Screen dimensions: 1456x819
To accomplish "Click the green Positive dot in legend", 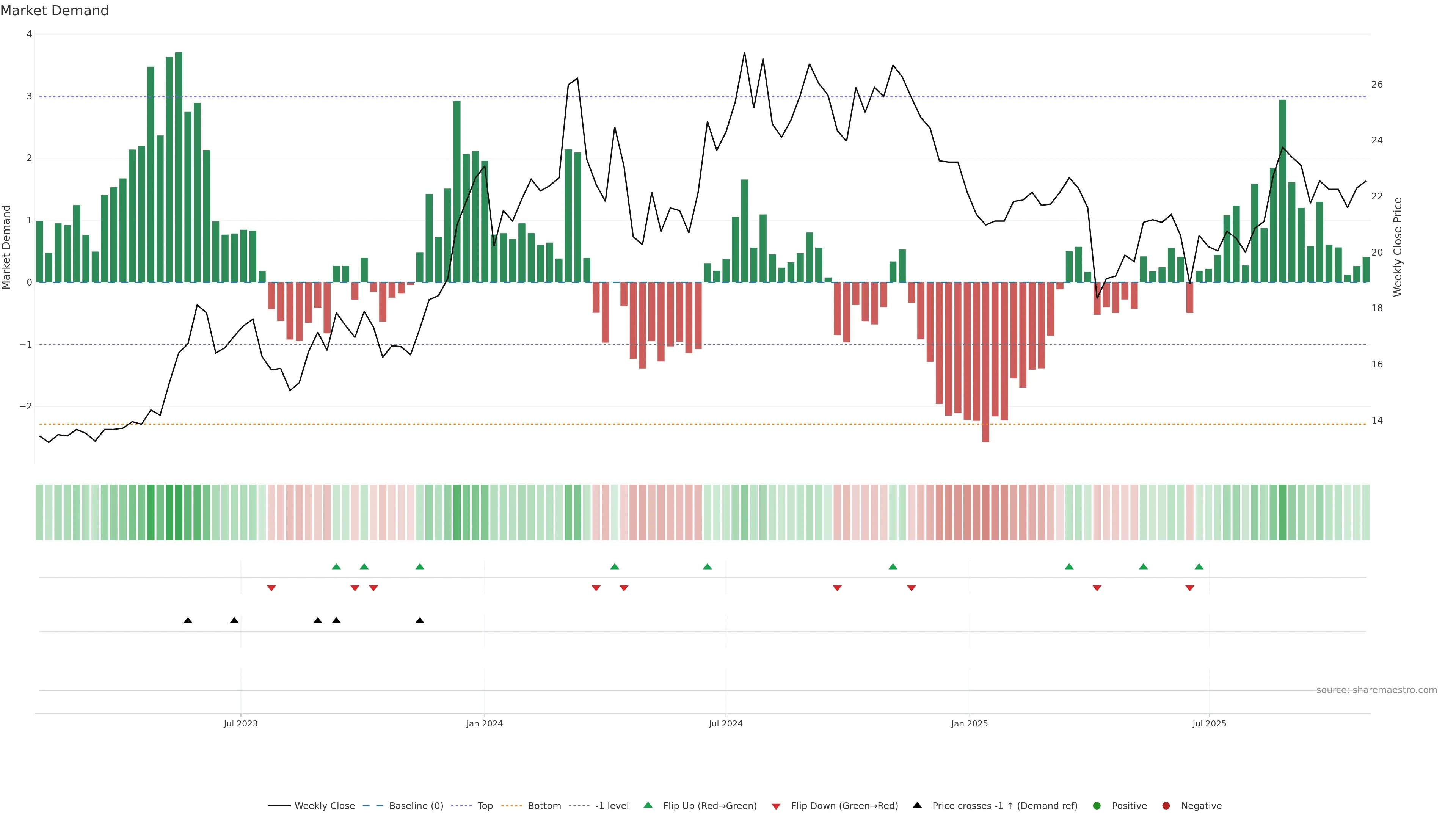I will click(1097, 805).
